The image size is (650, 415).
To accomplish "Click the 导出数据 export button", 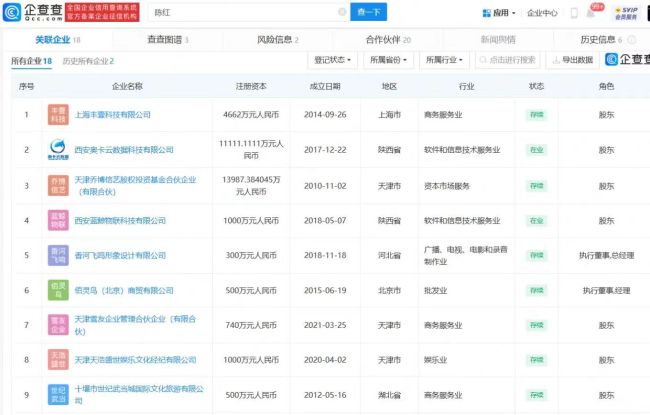I will 573,60.
